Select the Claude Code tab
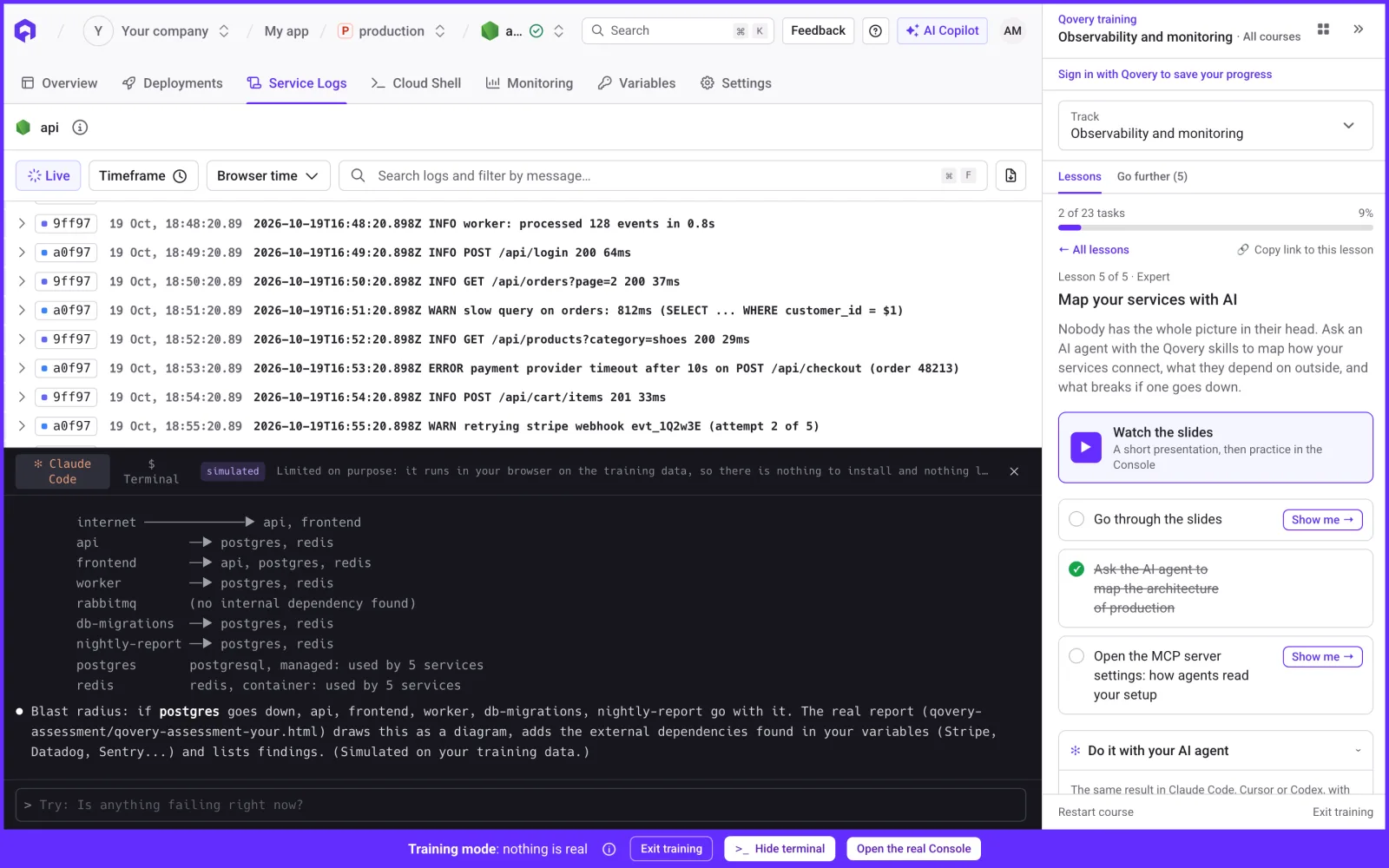 point(63,471)
